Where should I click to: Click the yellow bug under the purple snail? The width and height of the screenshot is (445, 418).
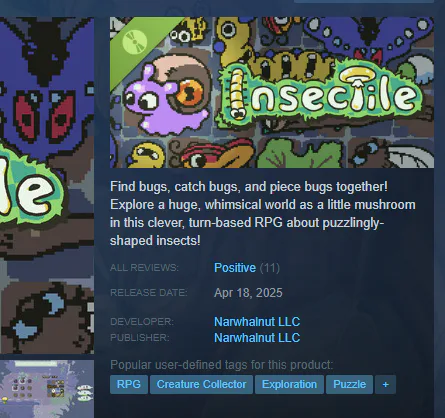147,155
